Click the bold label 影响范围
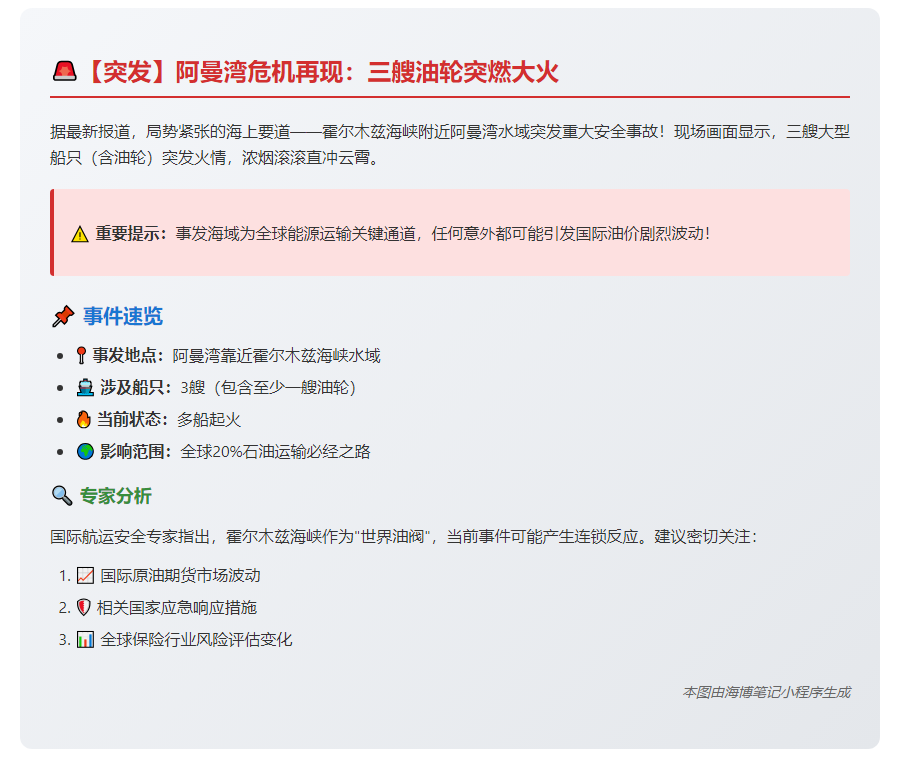This screenshot has width=900, height=780. 136,452
